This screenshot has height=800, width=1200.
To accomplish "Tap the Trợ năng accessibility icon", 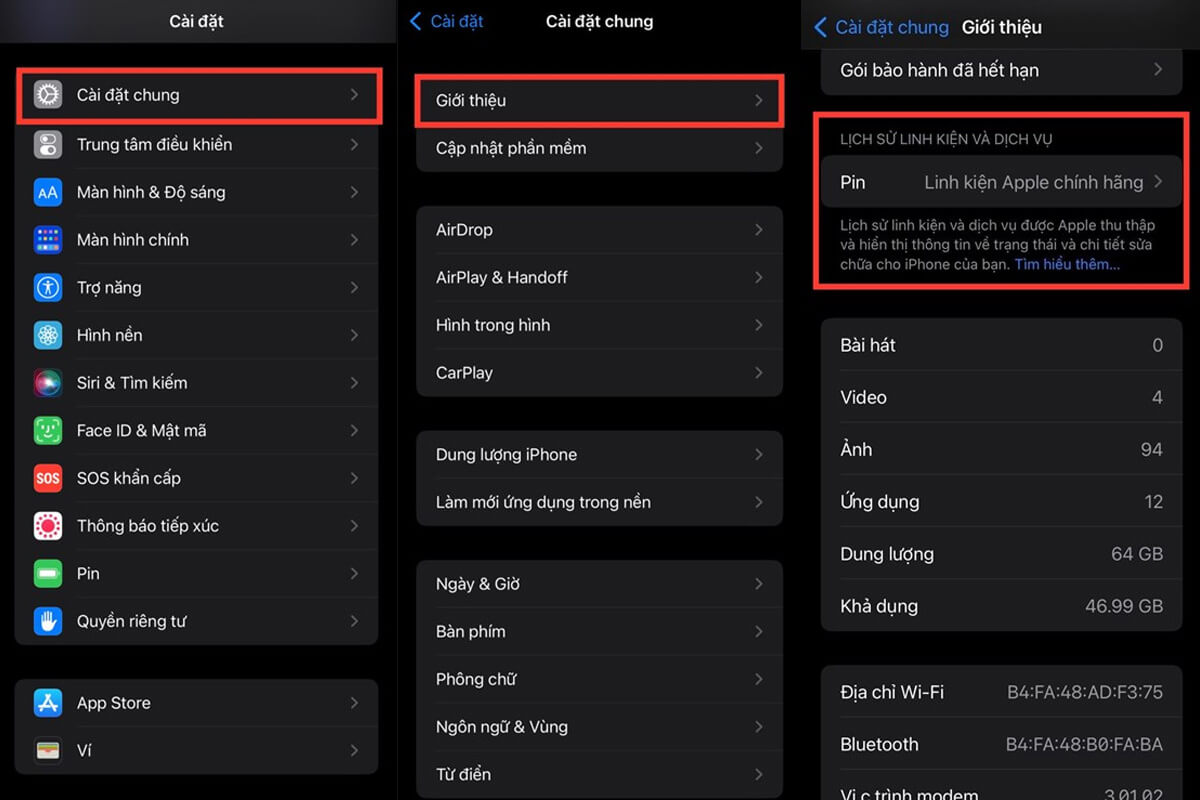I will (x=48, y=287).
